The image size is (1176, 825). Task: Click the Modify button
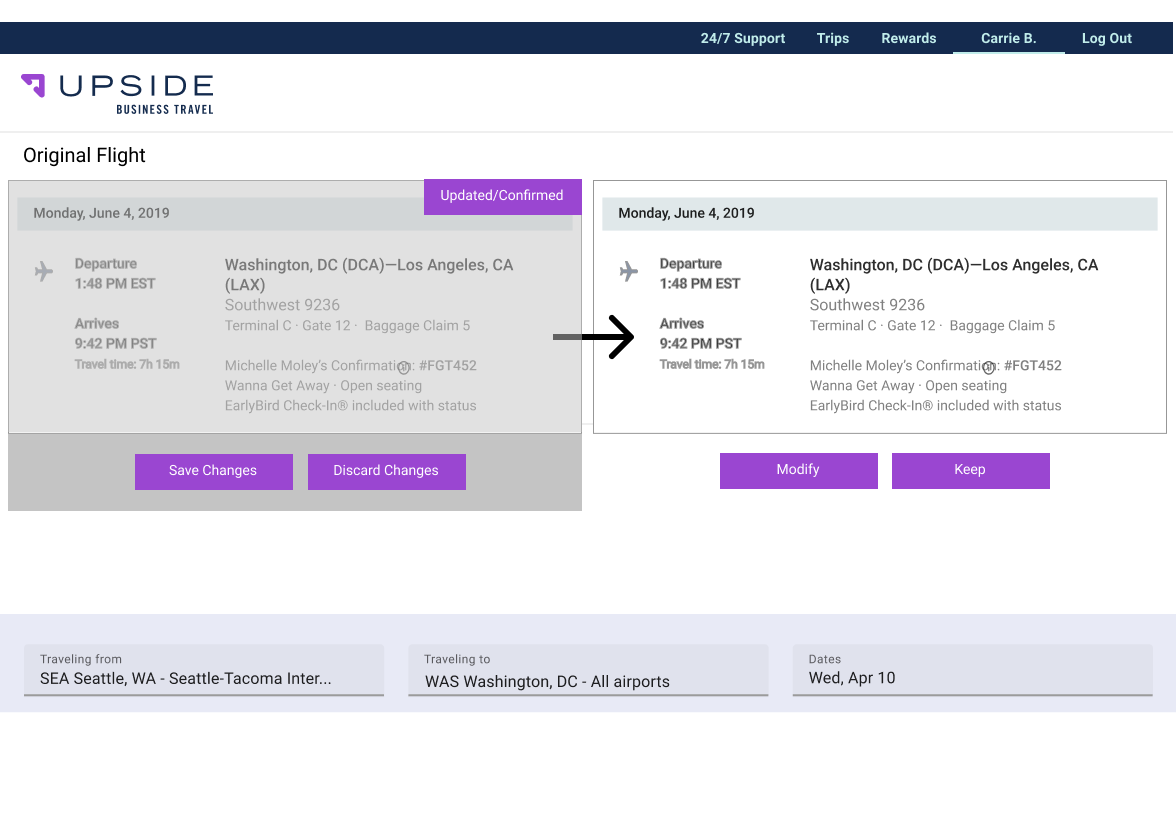coord(799,470)
